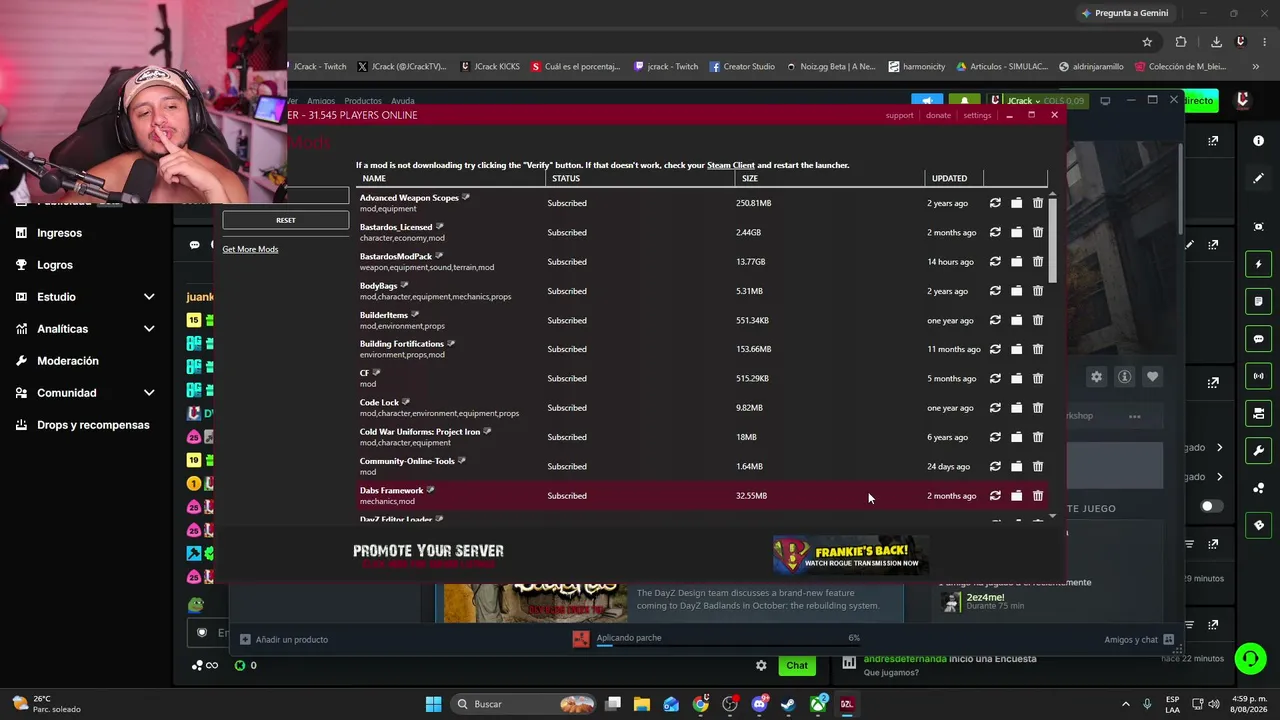Sort mod list by UPDATED column
Image resolution: width=1280 pixels, height=720 pixels.
click(x=949, y=178)
